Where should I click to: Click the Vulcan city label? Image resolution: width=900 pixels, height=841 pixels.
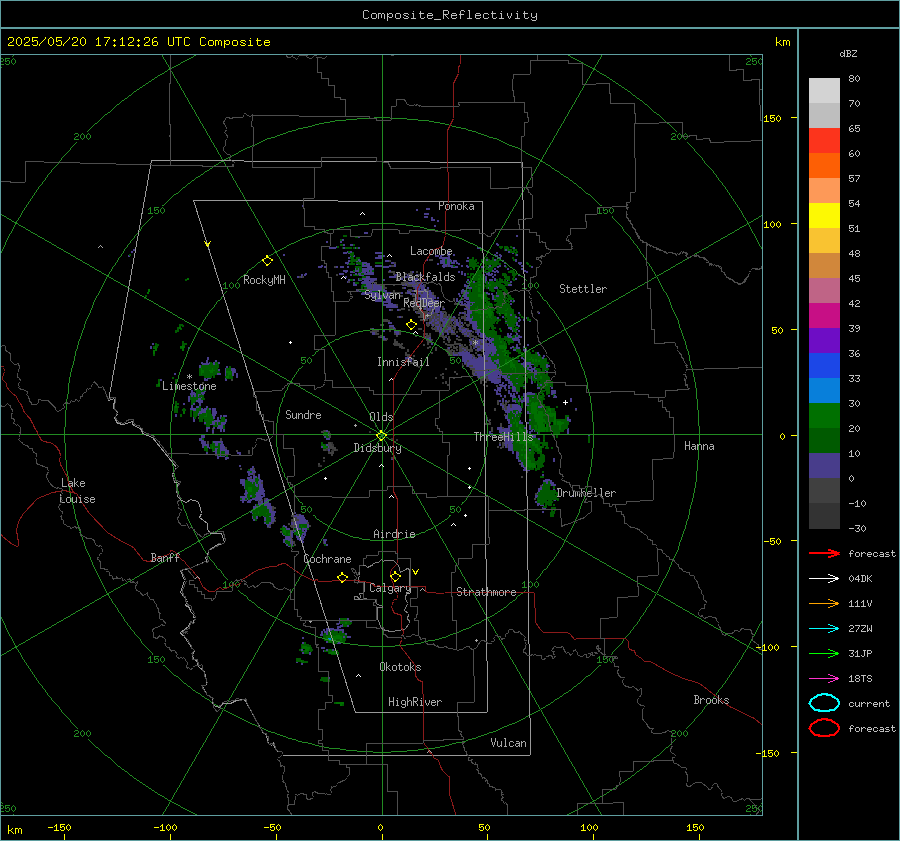click(x=508, y=743)
